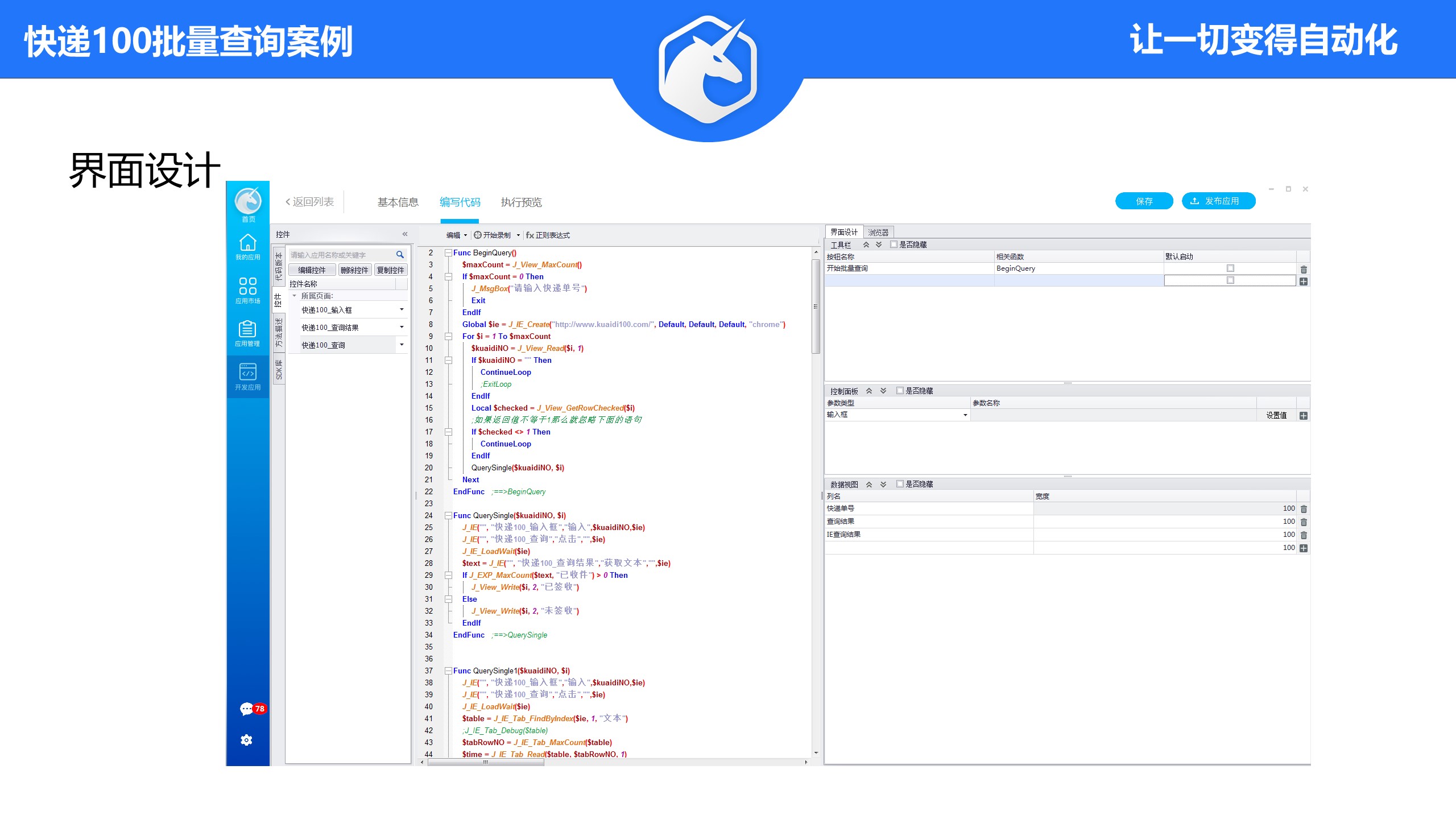Switch to the 浏览器 tab

[x=878, y=233]
